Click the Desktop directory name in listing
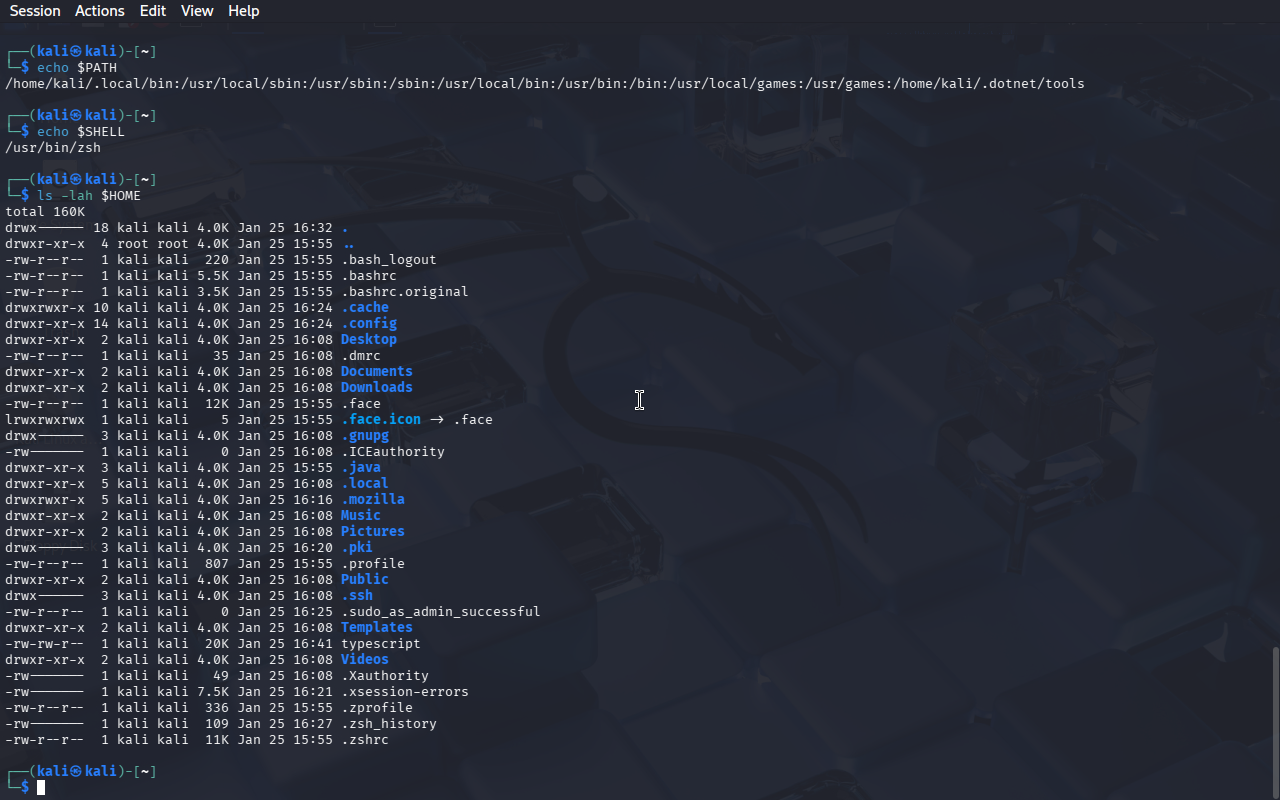 pyautogui.click(x=368, y=340)
